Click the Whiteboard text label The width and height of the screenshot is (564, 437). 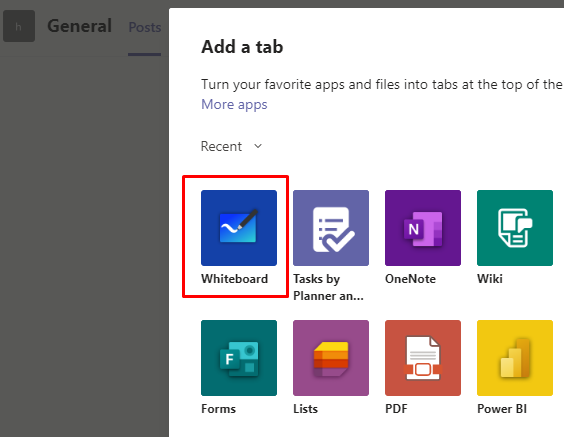click(x=235, y=279)
